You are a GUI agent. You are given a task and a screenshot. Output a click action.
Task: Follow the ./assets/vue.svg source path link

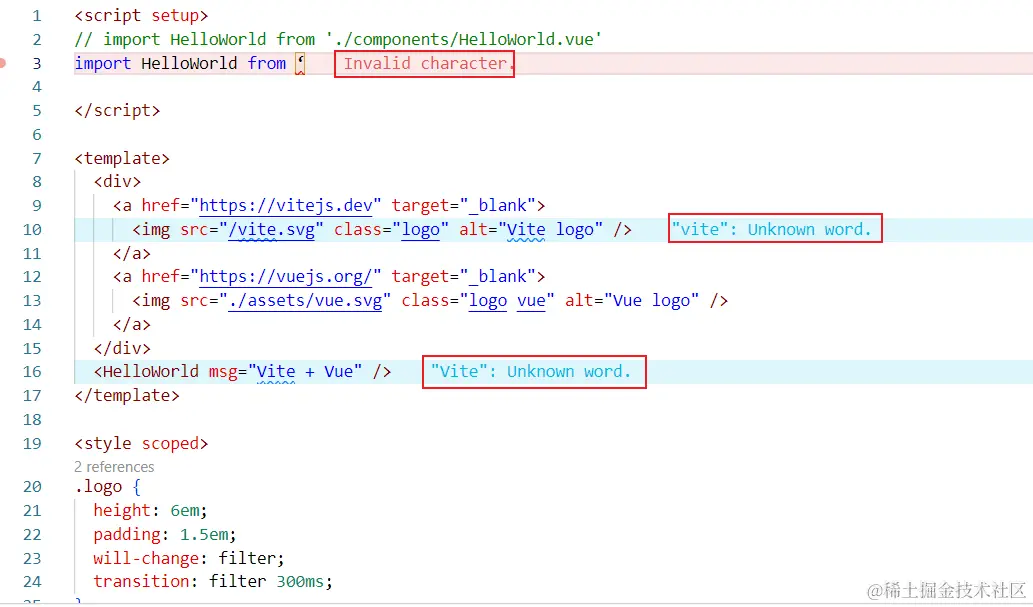click(305, 301)
